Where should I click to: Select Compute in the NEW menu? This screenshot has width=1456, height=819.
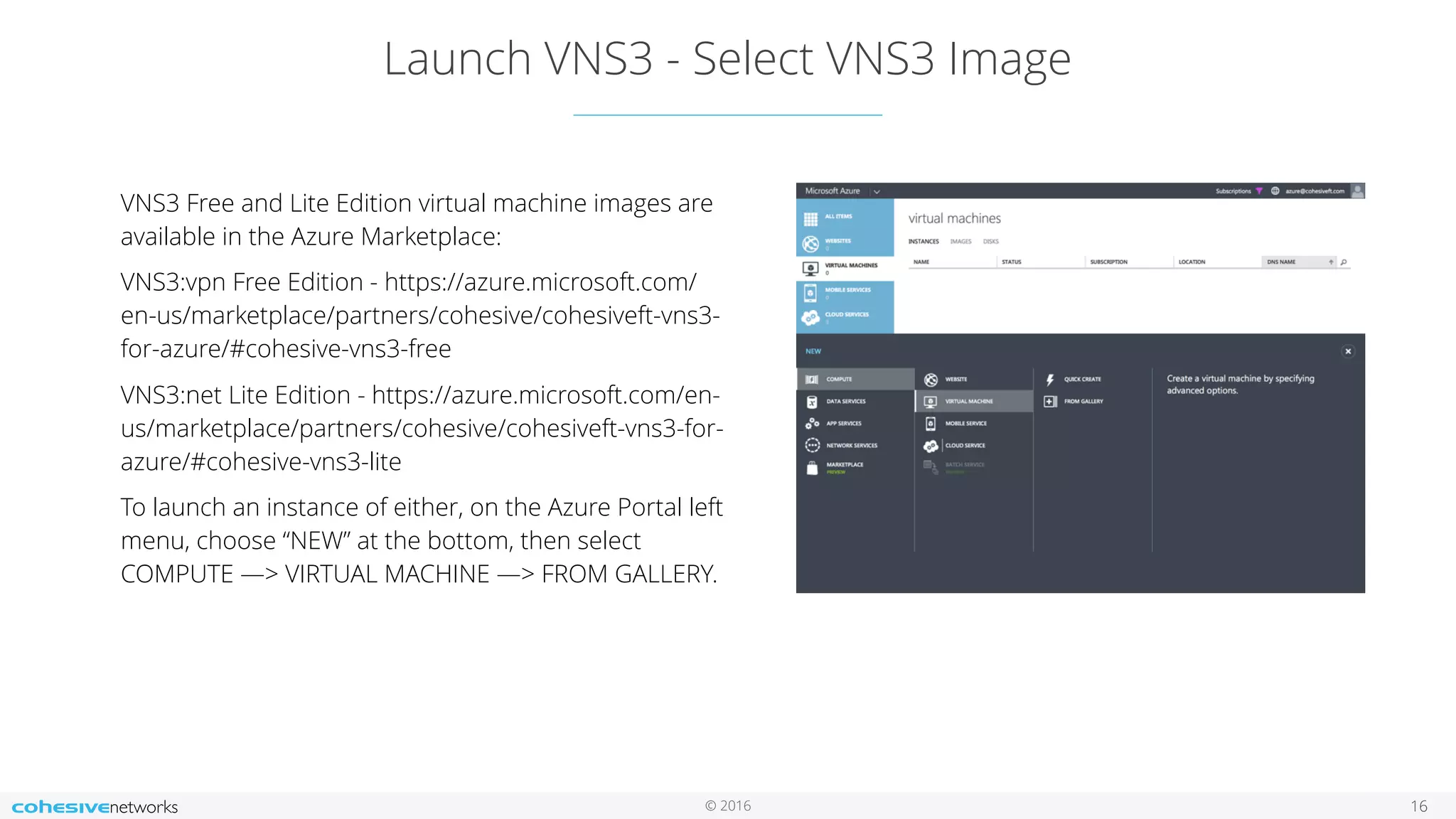click(855, 380)
